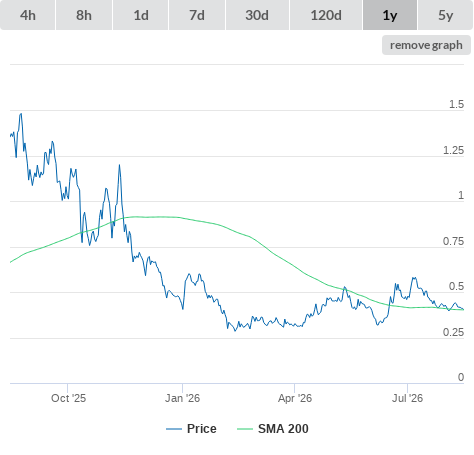This screenshot has width=474, height=455.
Task: Click the remove graph button
Action: pos(426,45)
